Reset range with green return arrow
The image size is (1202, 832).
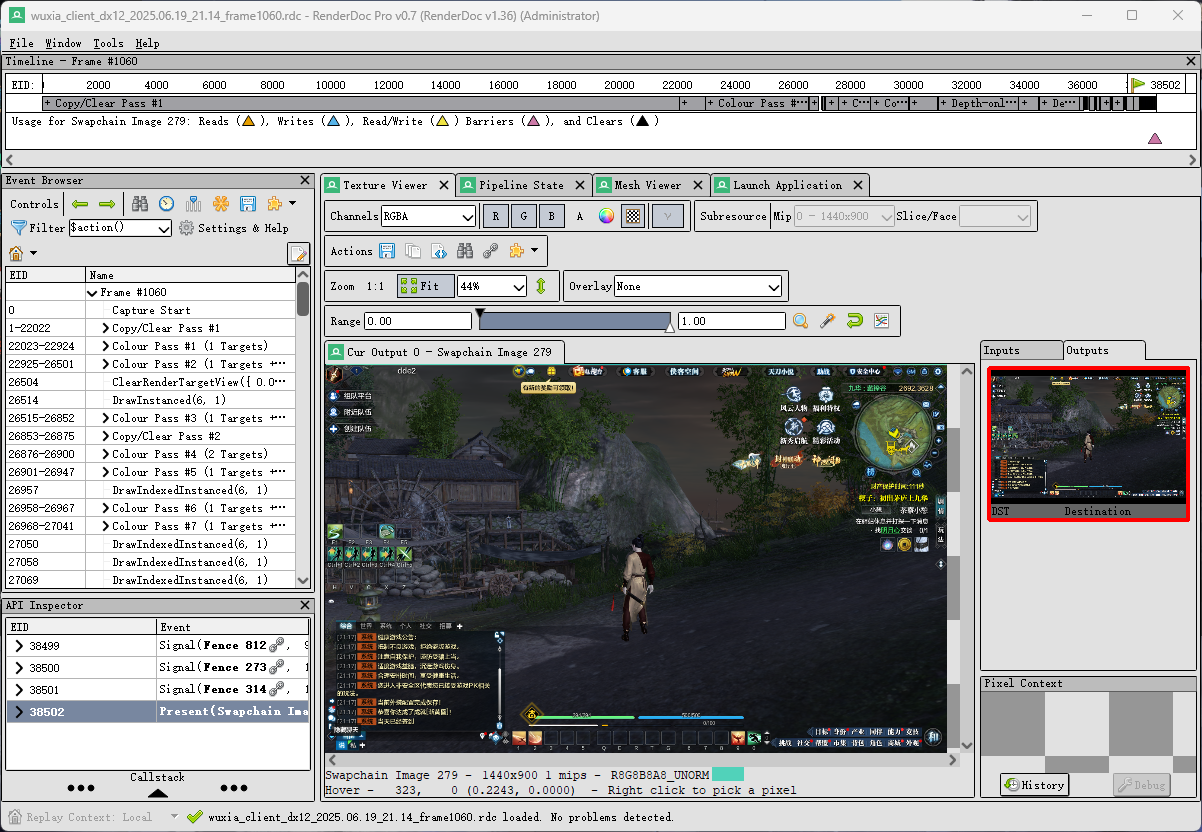(x=854, y=321)
